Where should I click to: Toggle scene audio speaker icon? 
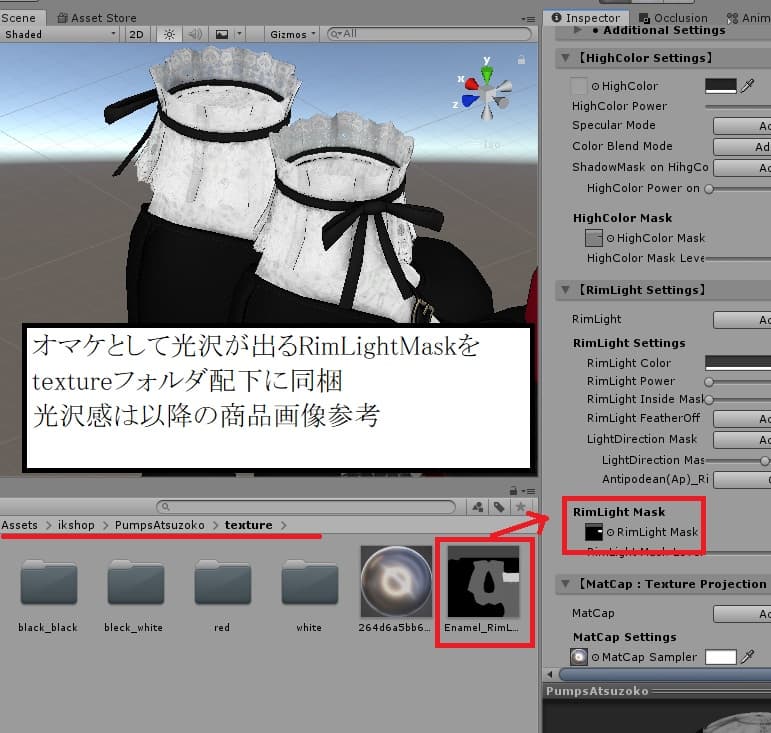(195, 34)
